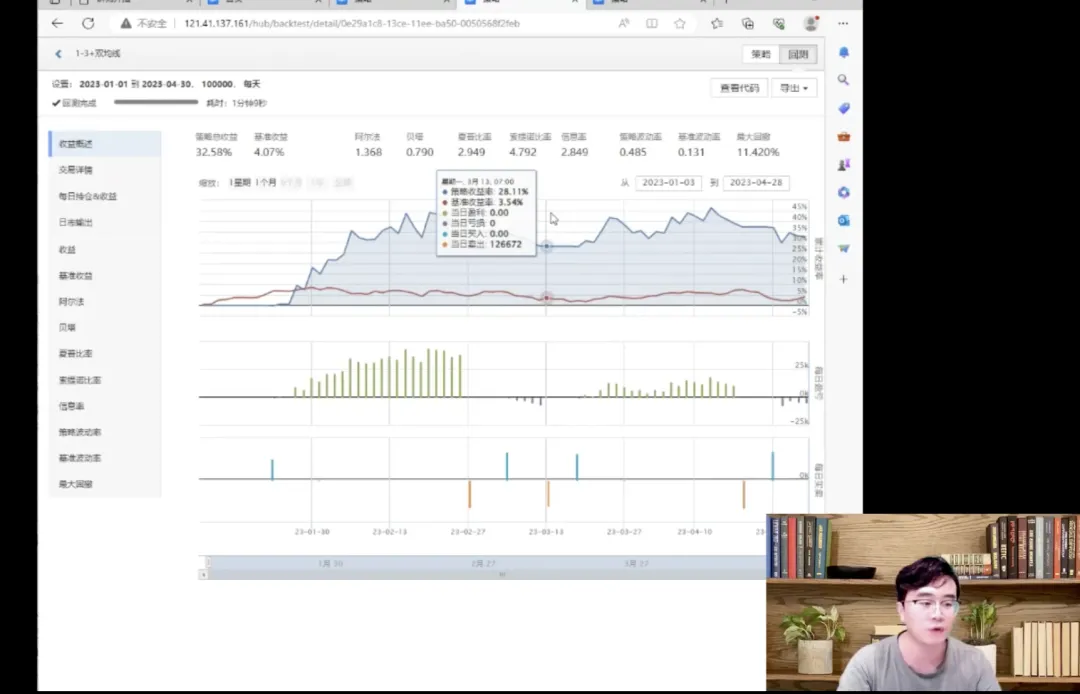1080x694 pixels.
Task: Click the plus icon to customize sidebar
Action: pos(843,279)
